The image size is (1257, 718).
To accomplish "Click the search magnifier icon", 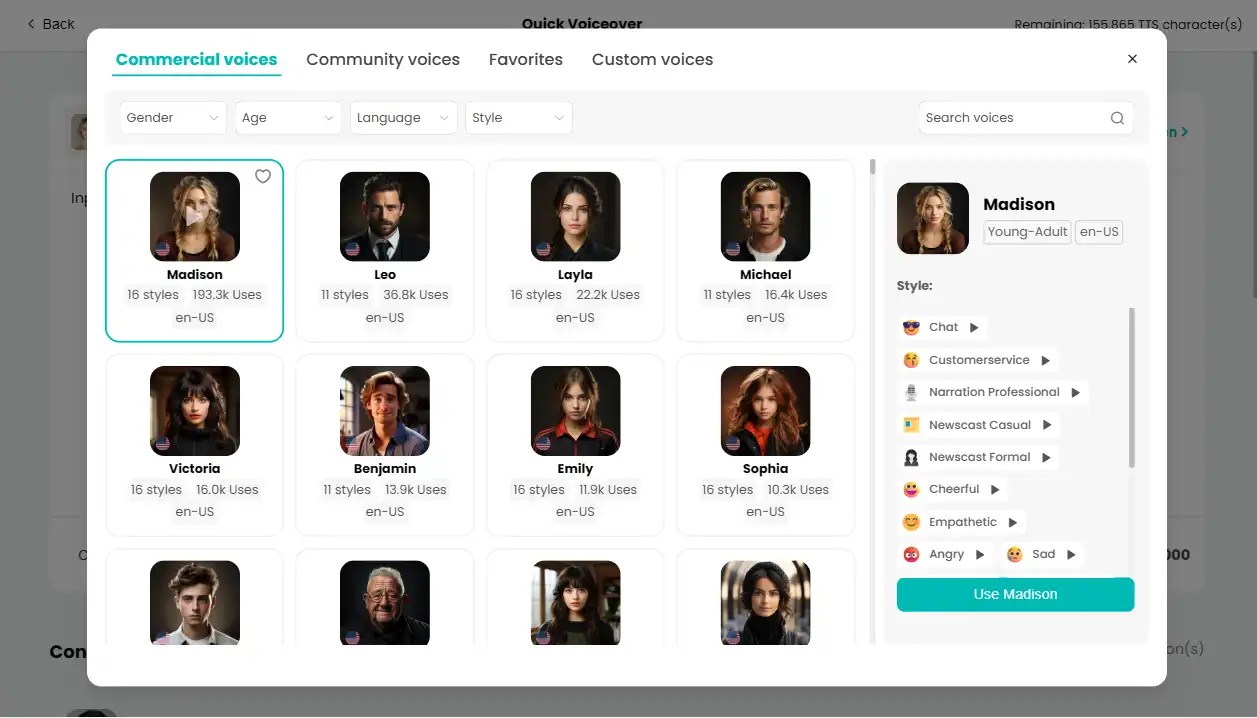I will 1117,118.
